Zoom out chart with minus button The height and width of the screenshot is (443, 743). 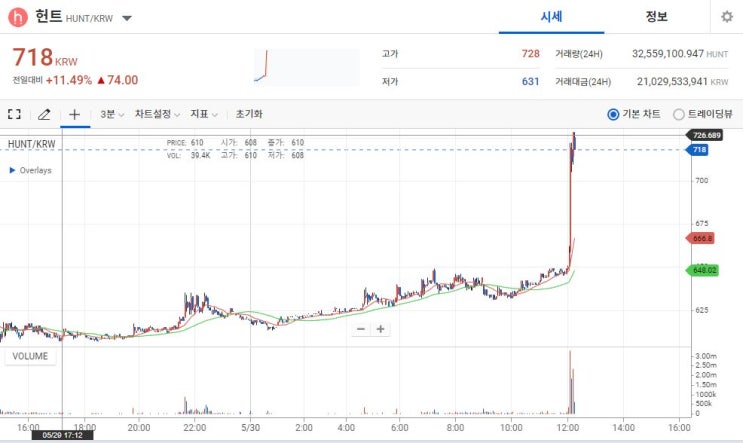coord(361,329)
